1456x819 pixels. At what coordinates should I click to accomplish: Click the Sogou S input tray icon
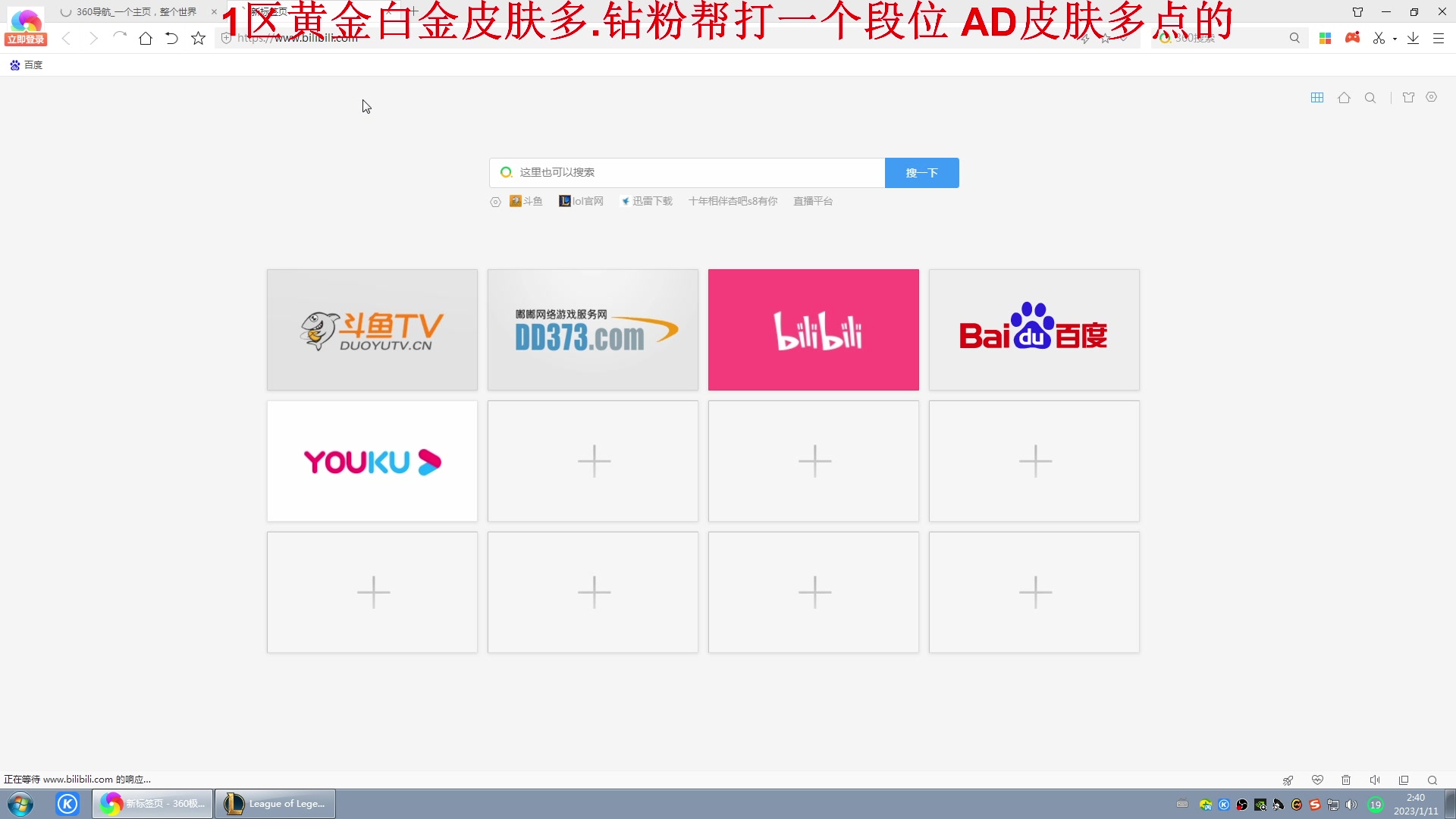coord(1315,805)
